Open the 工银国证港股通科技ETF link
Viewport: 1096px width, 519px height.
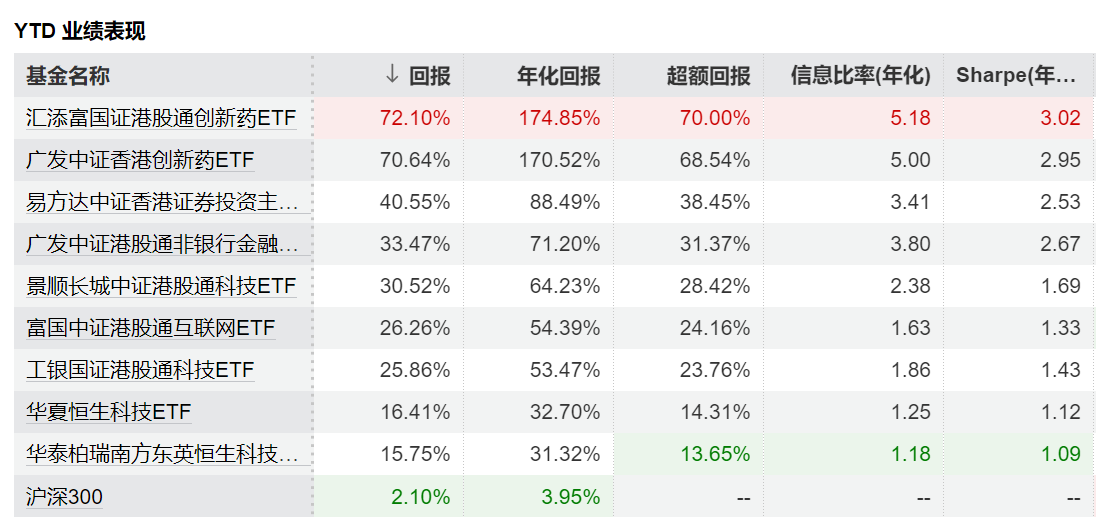(x=140, y=370)
